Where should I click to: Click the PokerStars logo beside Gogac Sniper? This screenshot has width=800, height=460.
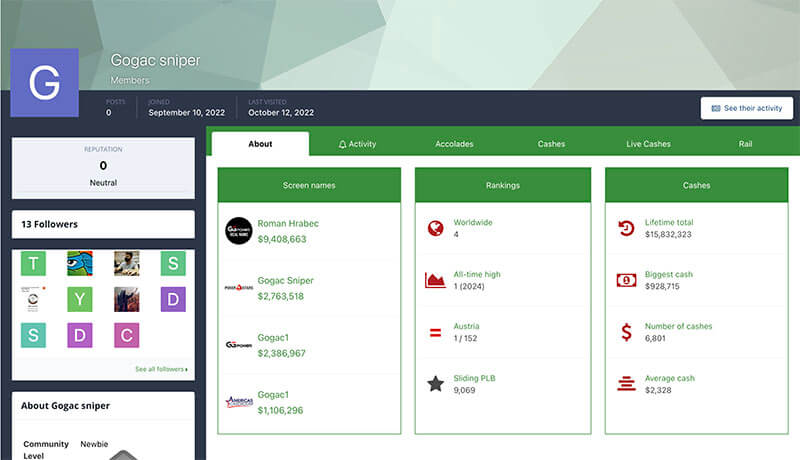coord(238,288)
